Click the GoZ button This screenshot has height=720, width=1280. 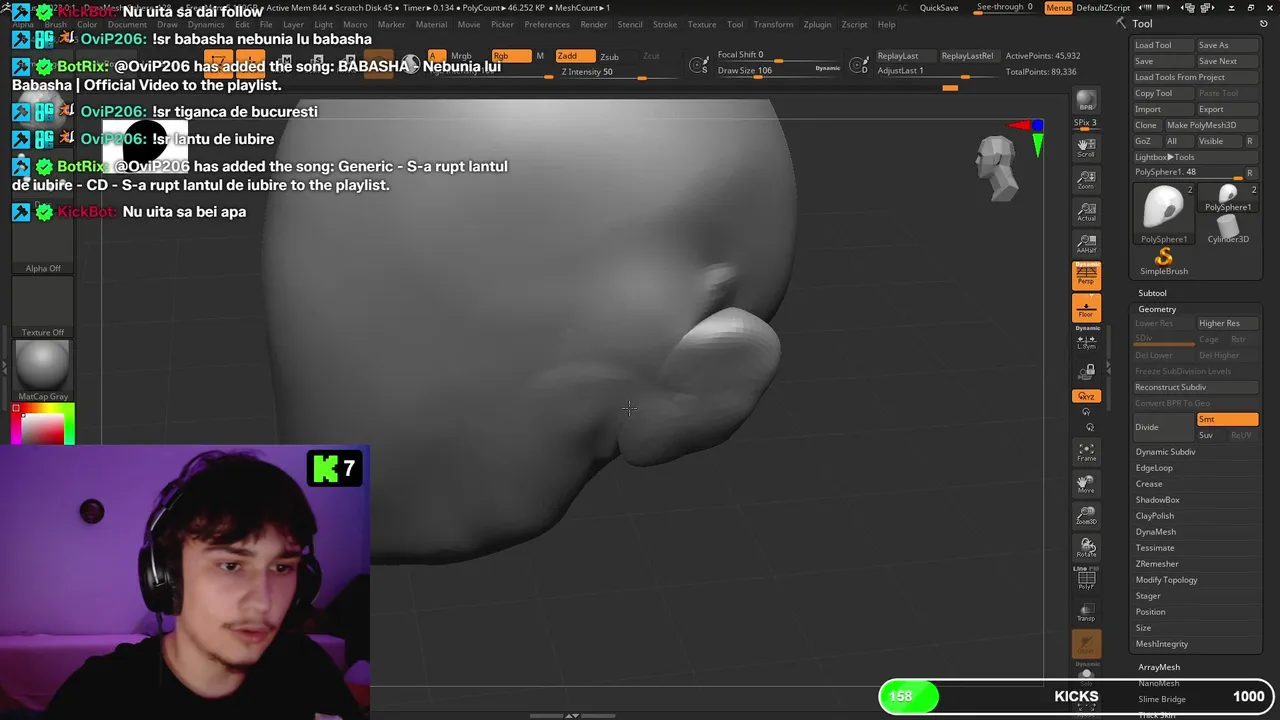(1146, 141)
